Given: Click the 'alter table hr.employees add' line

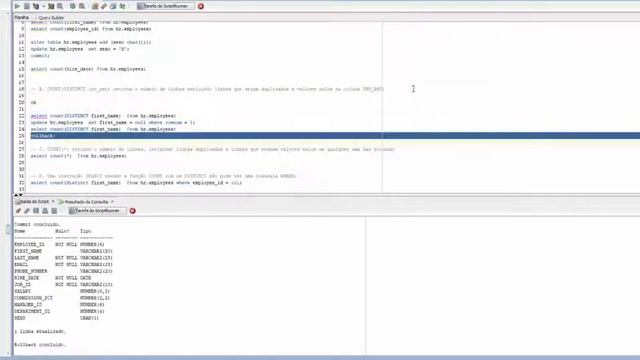Looking at the screenshot, I should [91, 42].
